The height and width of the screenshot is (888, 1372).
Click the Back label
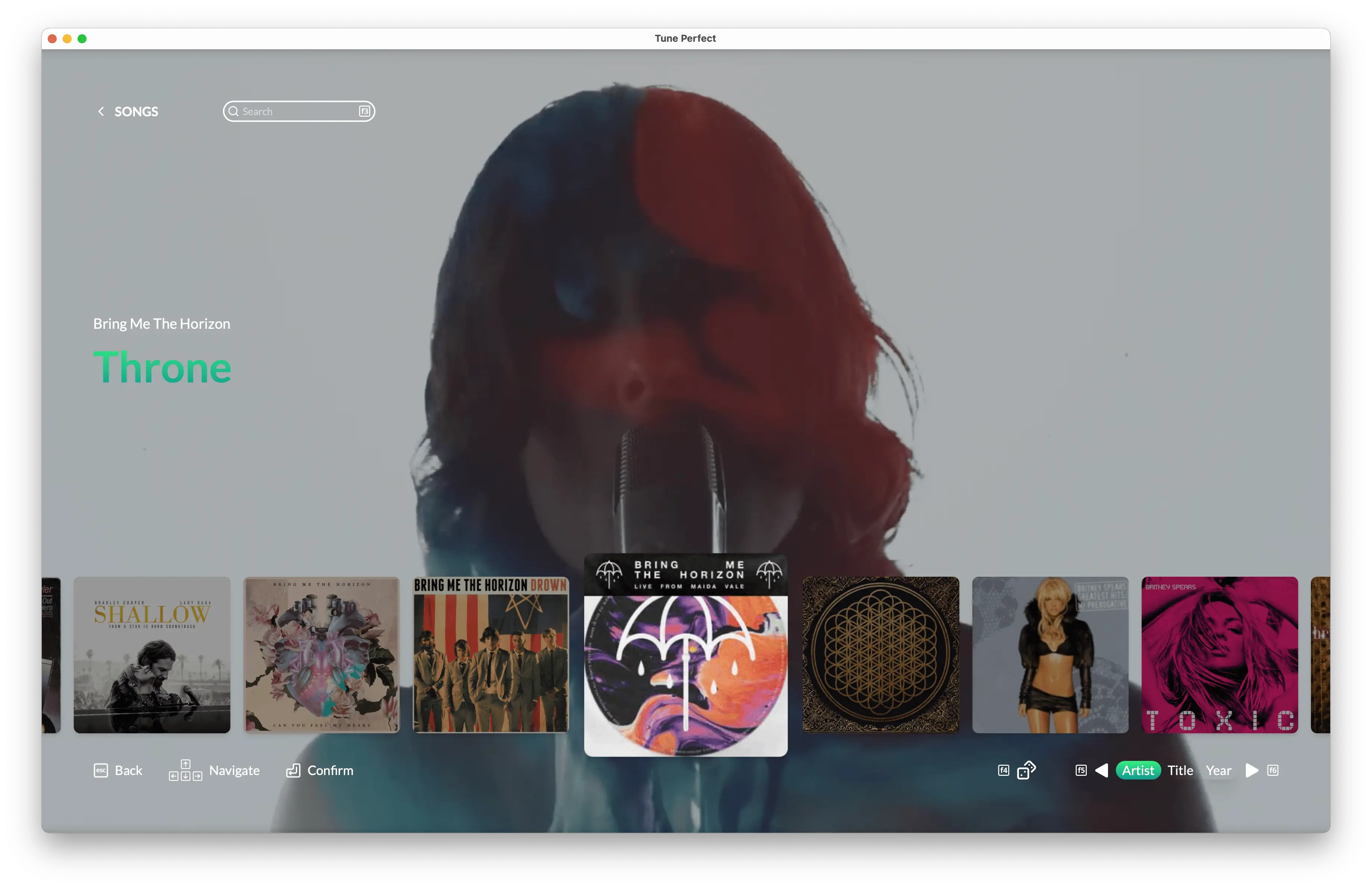(x=128, y=771)
